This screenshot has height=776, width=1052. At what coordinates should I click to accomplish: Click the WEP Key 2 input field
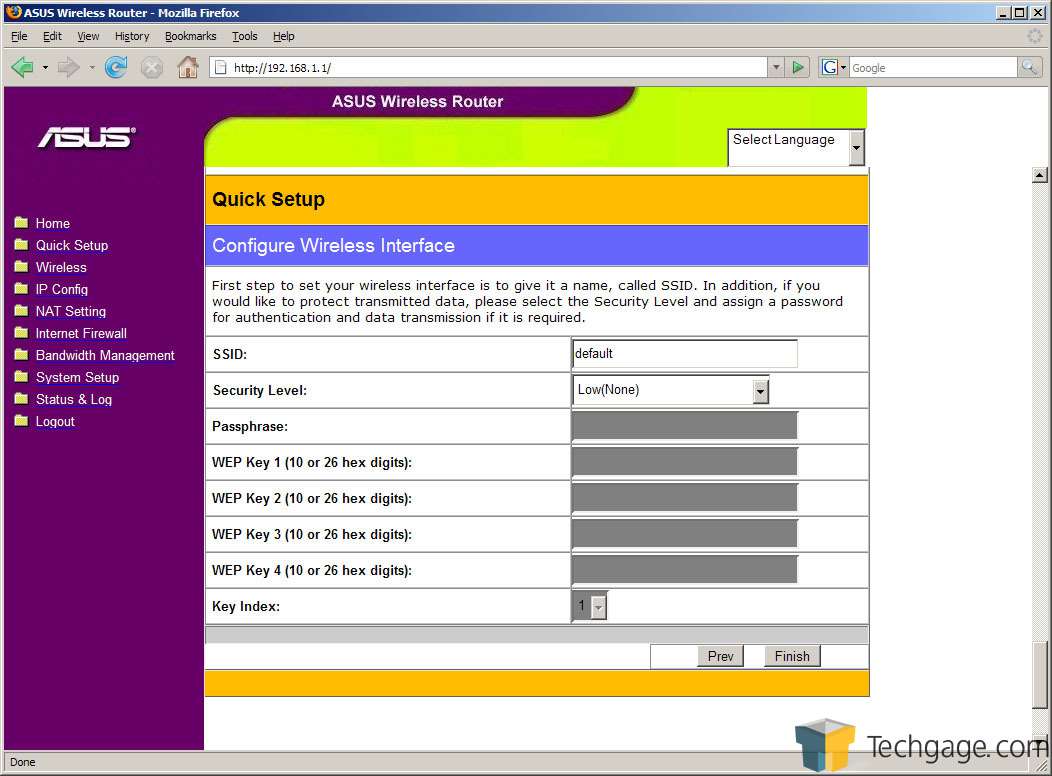(685, 498)
